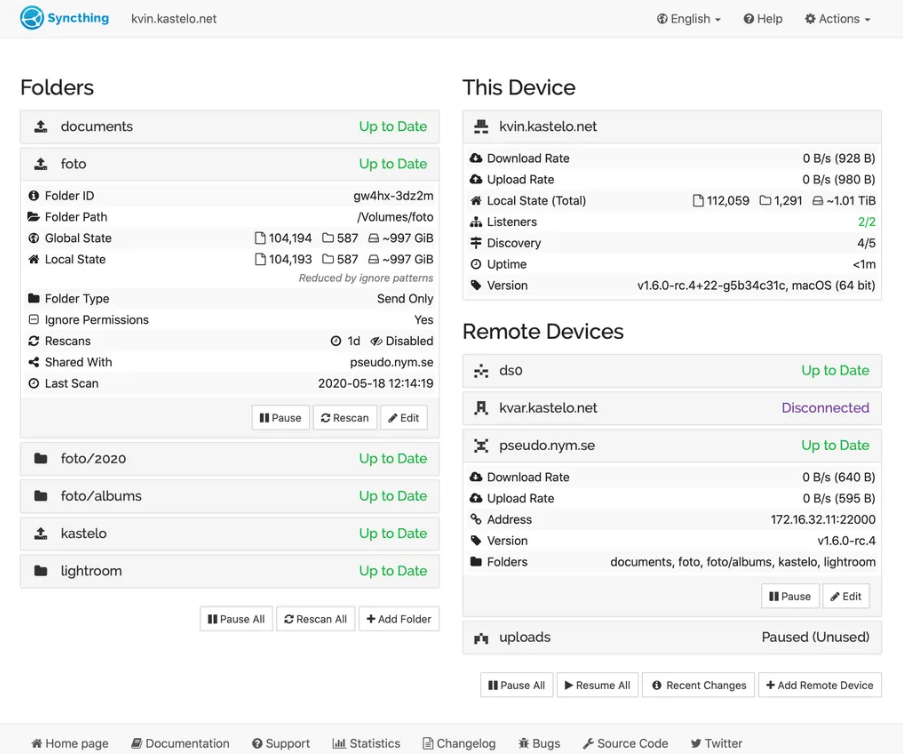Click the Add Folder button
Image resolution: width=903 pixels, height=754 pixels.
point(399,619)
